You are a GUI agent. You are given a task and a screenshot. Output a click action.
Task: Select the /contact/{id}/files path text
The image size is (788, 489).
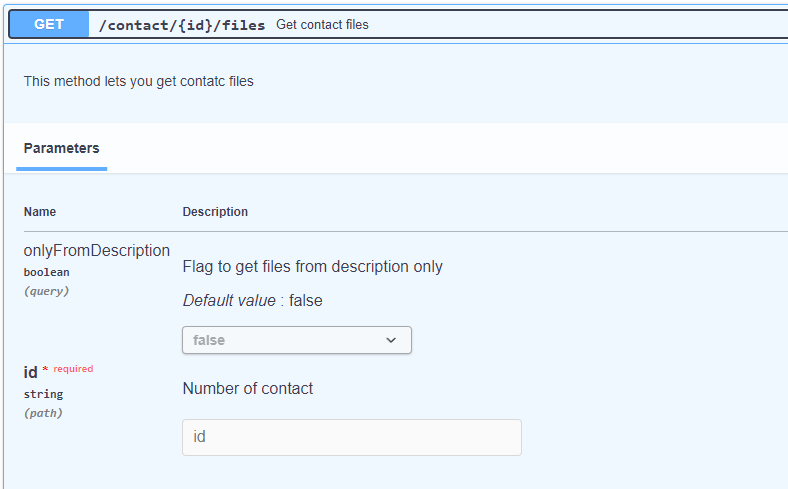(x=182, y=25)
